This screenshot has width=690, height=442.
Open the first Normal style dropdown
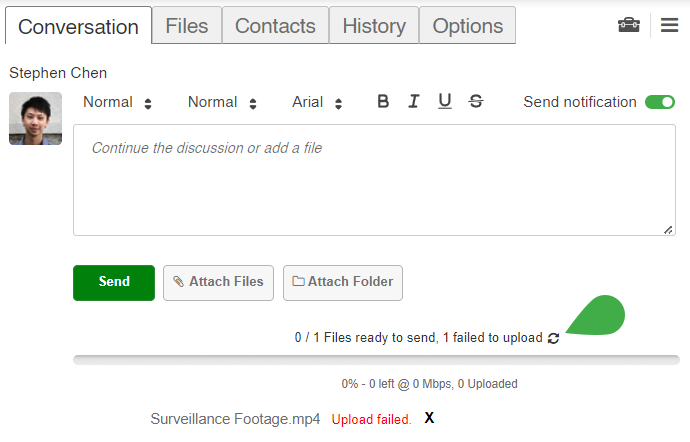(x=117, y=102)
